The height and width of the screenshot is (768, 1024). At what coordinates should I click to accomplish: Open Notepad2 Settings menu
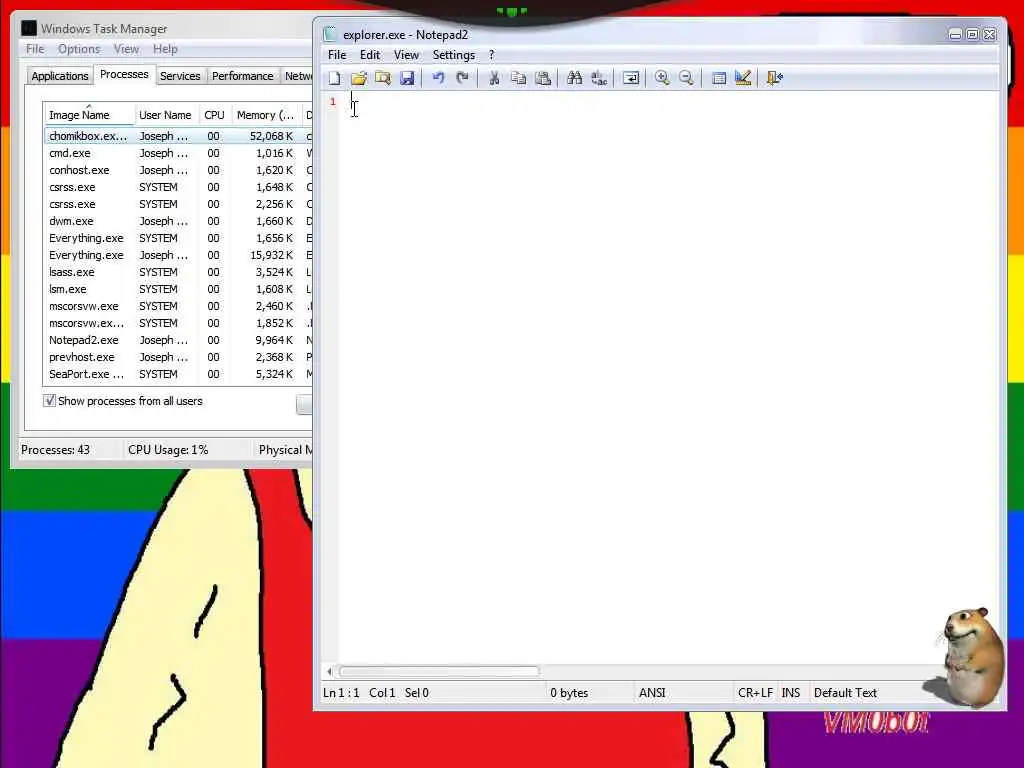(454, 55)
